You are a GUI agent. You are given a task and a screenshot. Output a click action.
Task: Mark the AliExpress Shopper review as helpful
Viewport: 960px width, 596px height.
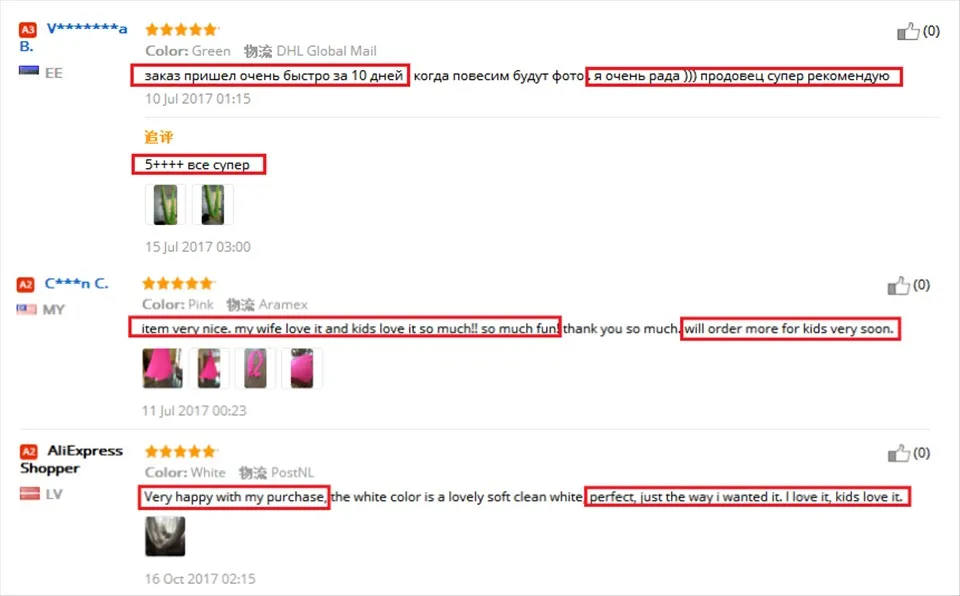click(898, 453)
